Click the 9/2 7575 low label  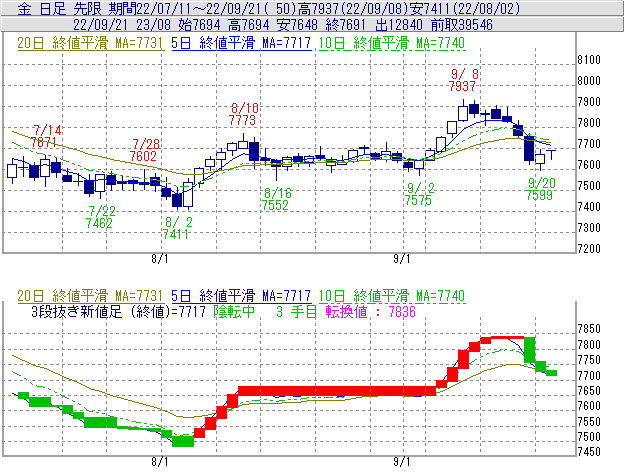419,194
